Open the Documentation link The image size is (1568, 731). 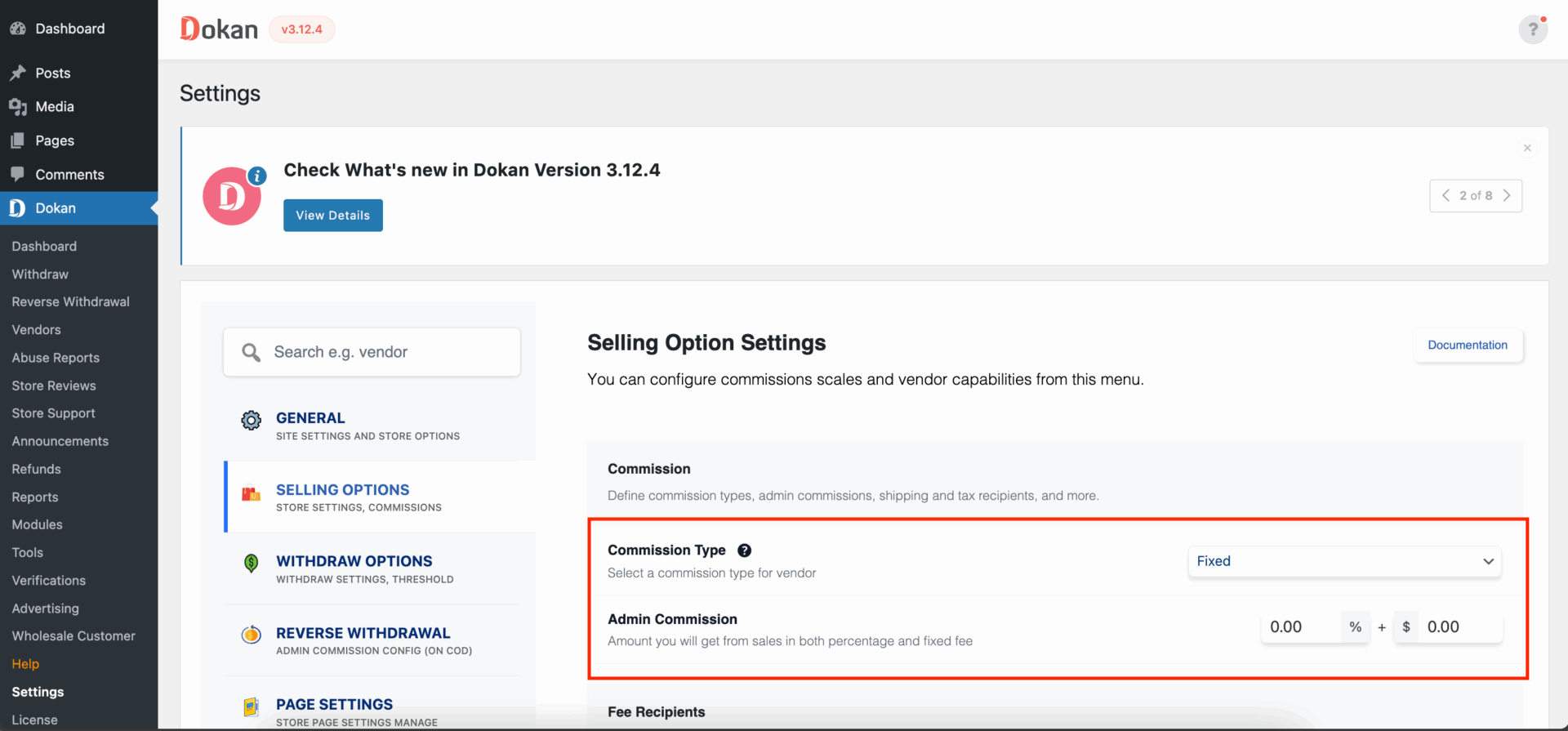click(1468, 345)
